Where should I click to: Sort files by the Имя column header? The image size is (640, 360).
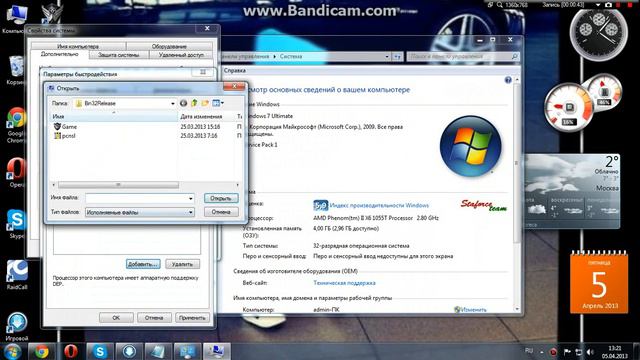click(x=113, y=117)
